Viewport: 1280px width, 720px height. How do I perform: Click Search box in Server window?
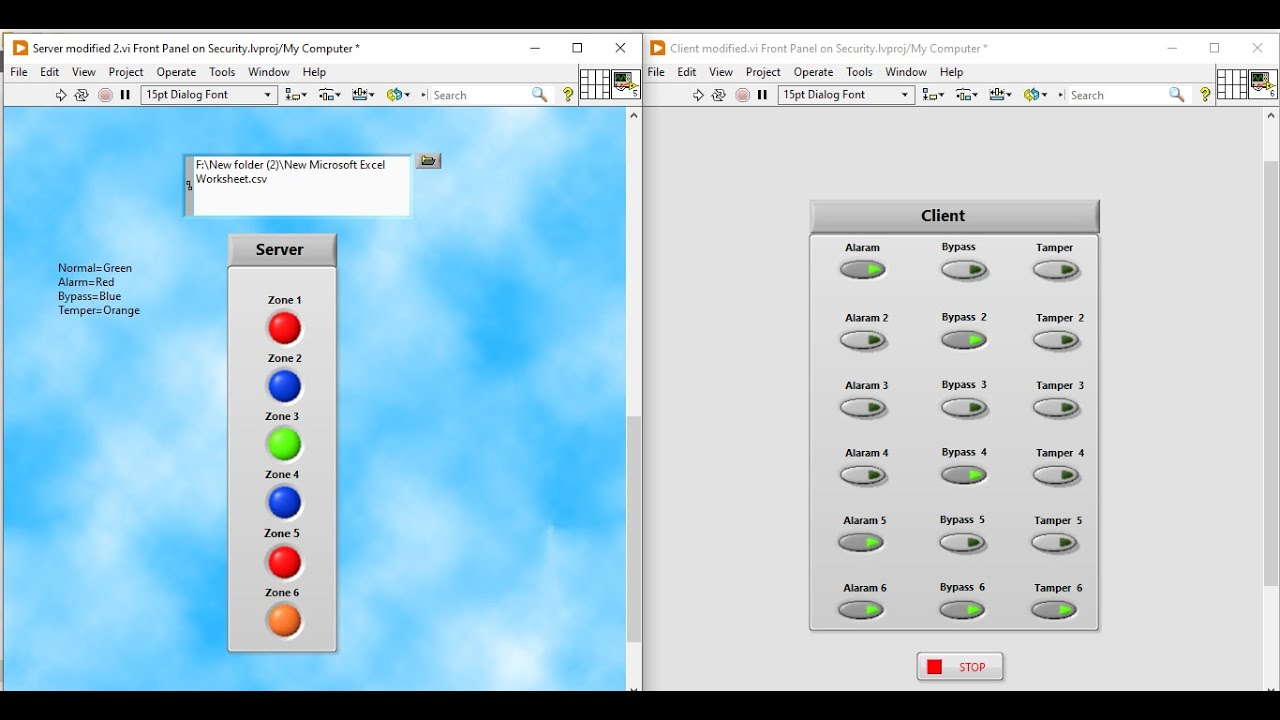click(x=480, y=95)
